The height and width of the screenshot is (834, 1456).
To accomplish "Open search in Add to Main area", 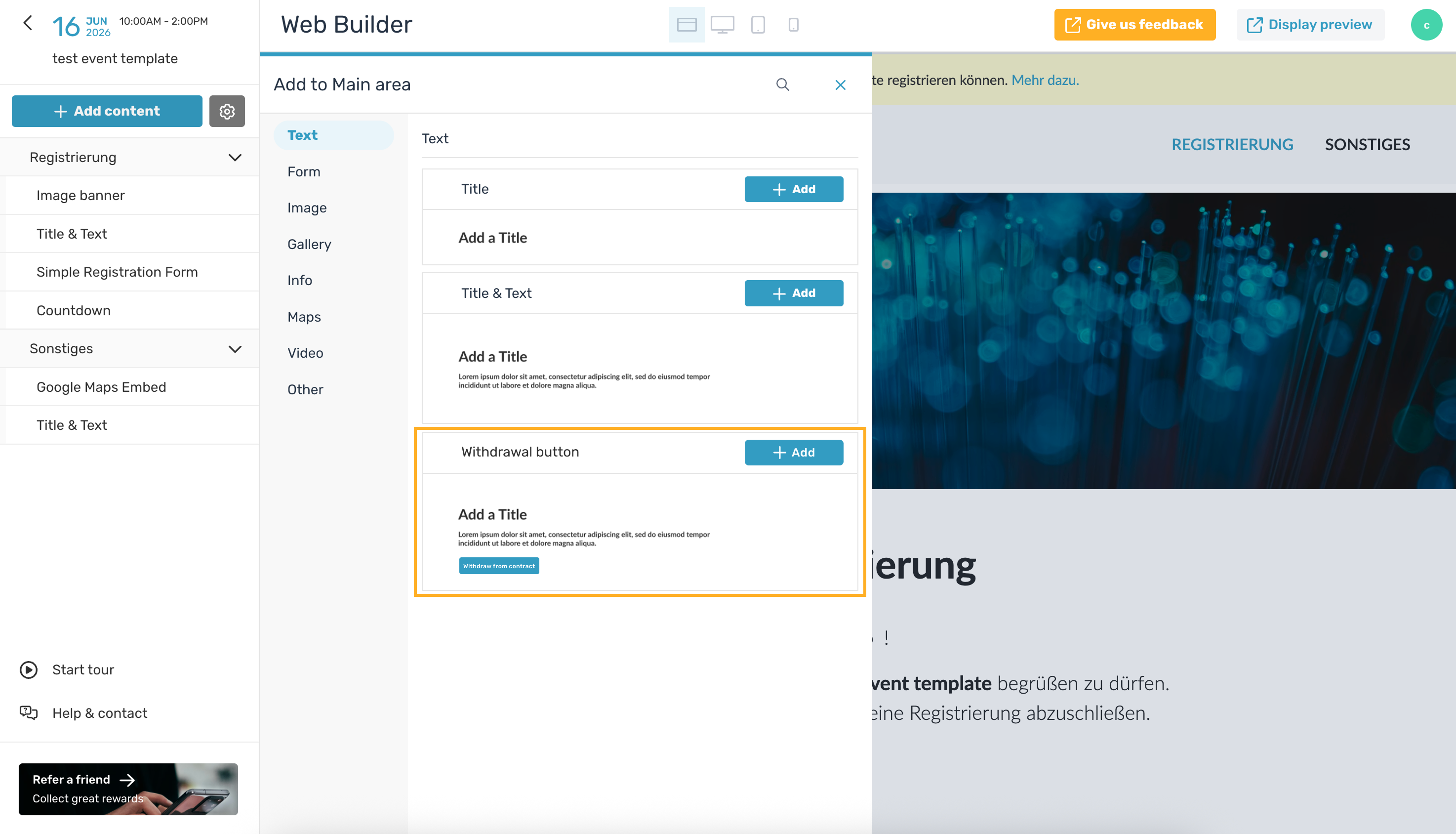I will click(x=782, y=85).
